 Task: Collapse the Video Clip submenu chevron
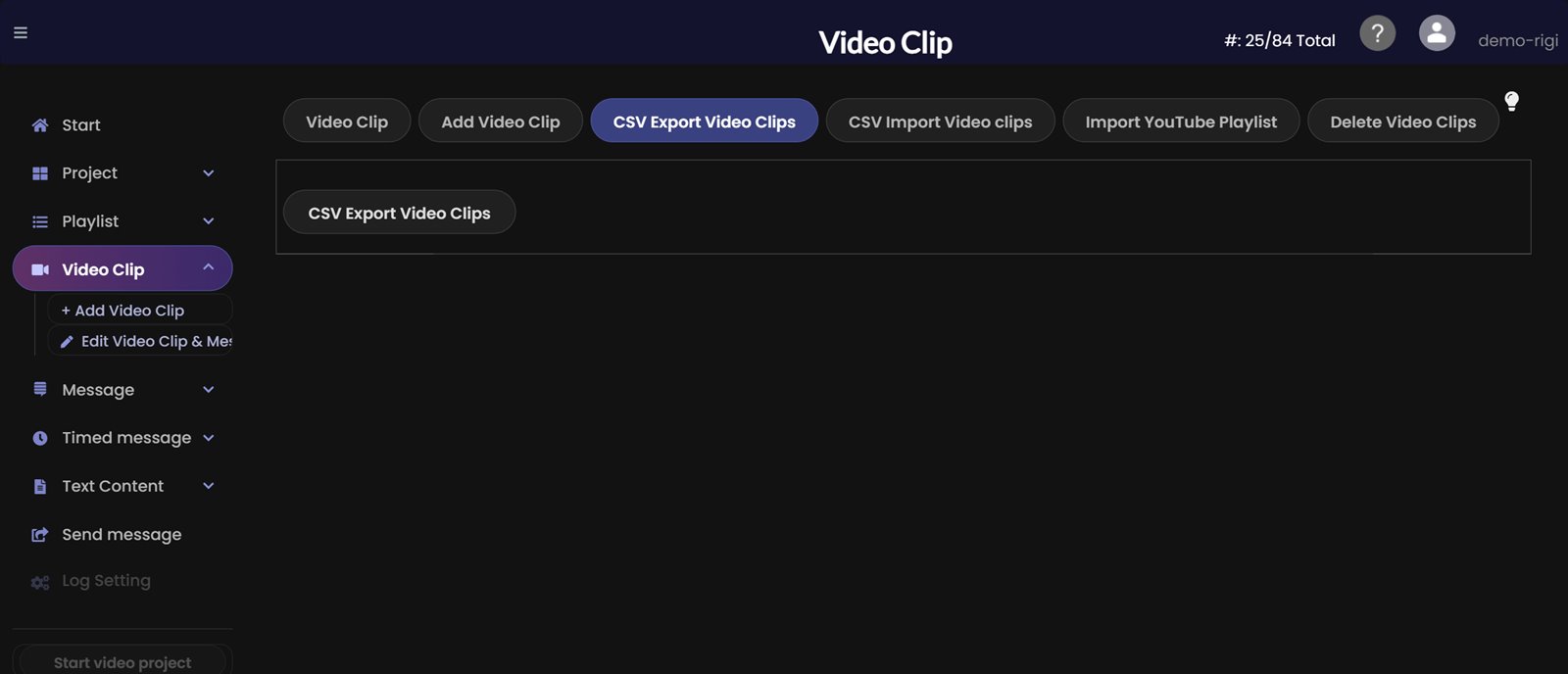208,267
